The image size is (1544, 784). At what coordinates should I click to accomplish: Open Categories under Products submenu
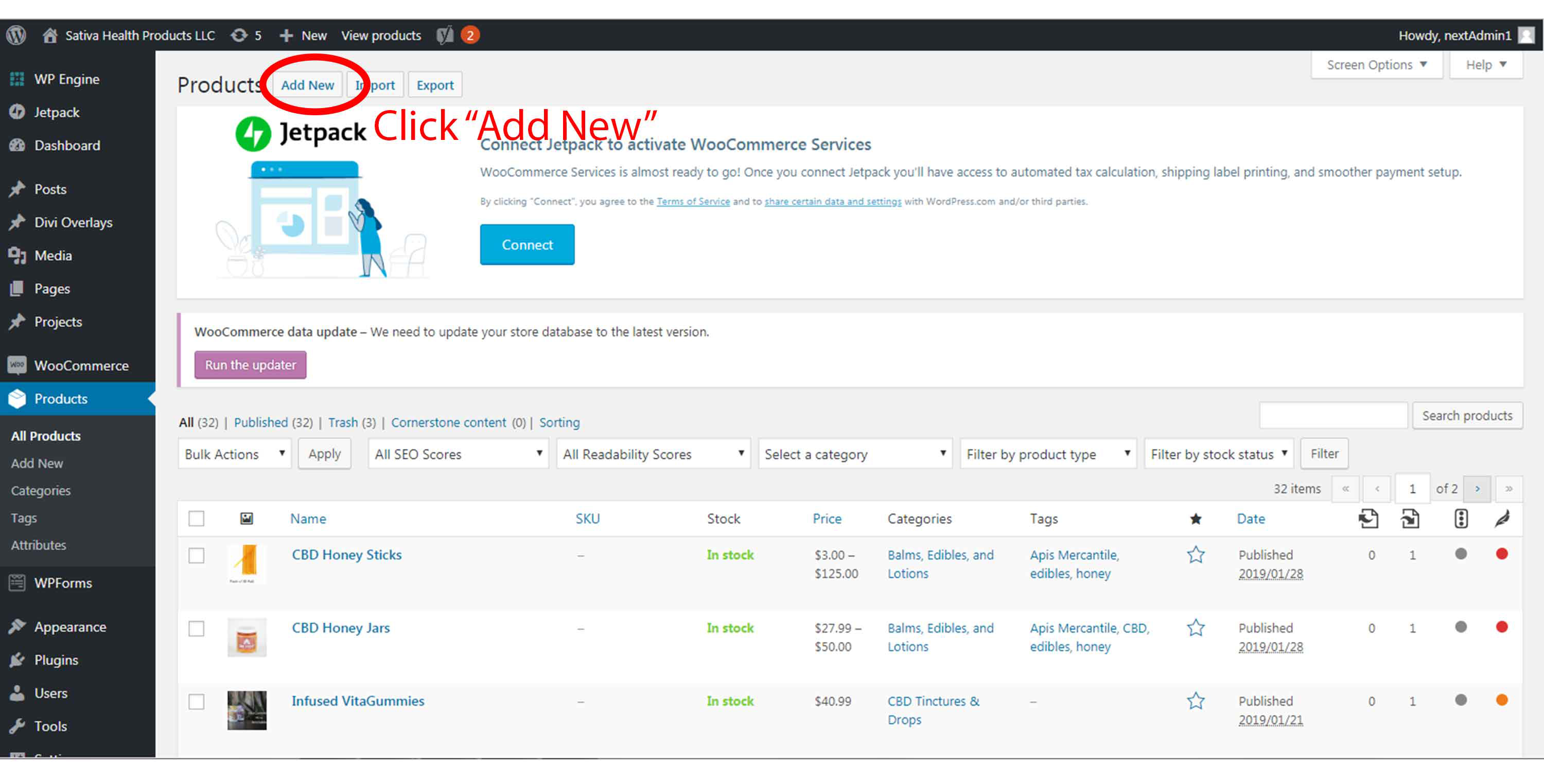[x=41, y=491]
